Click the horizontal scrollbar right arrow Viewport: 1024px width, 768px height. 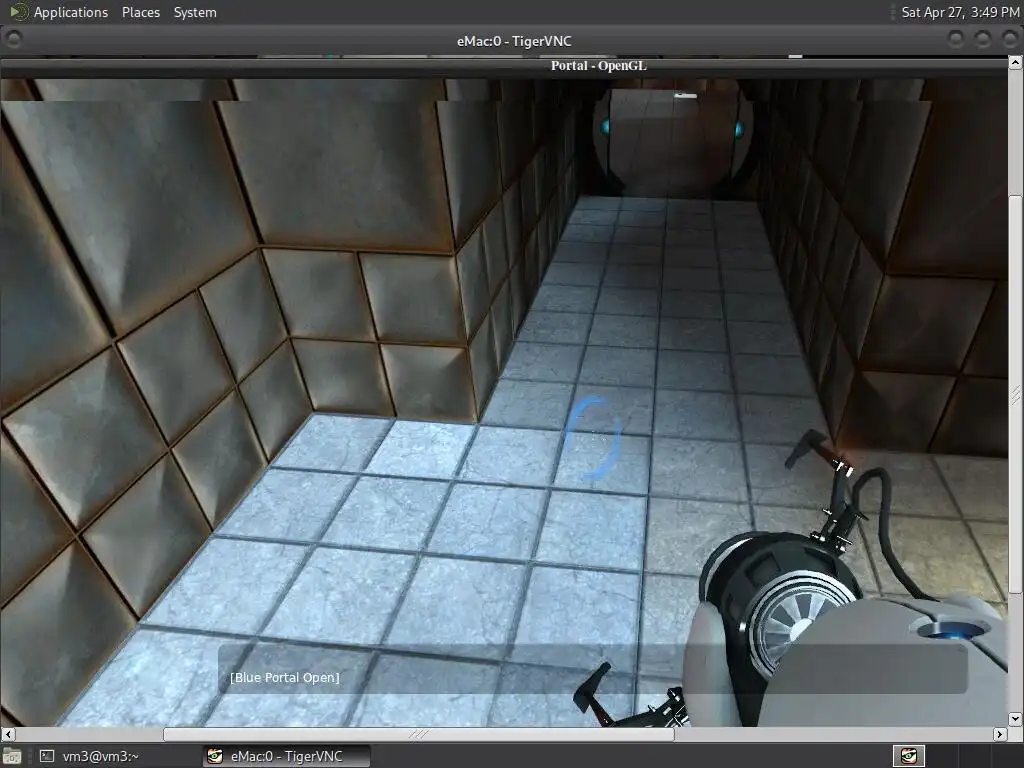(1000, 734)
